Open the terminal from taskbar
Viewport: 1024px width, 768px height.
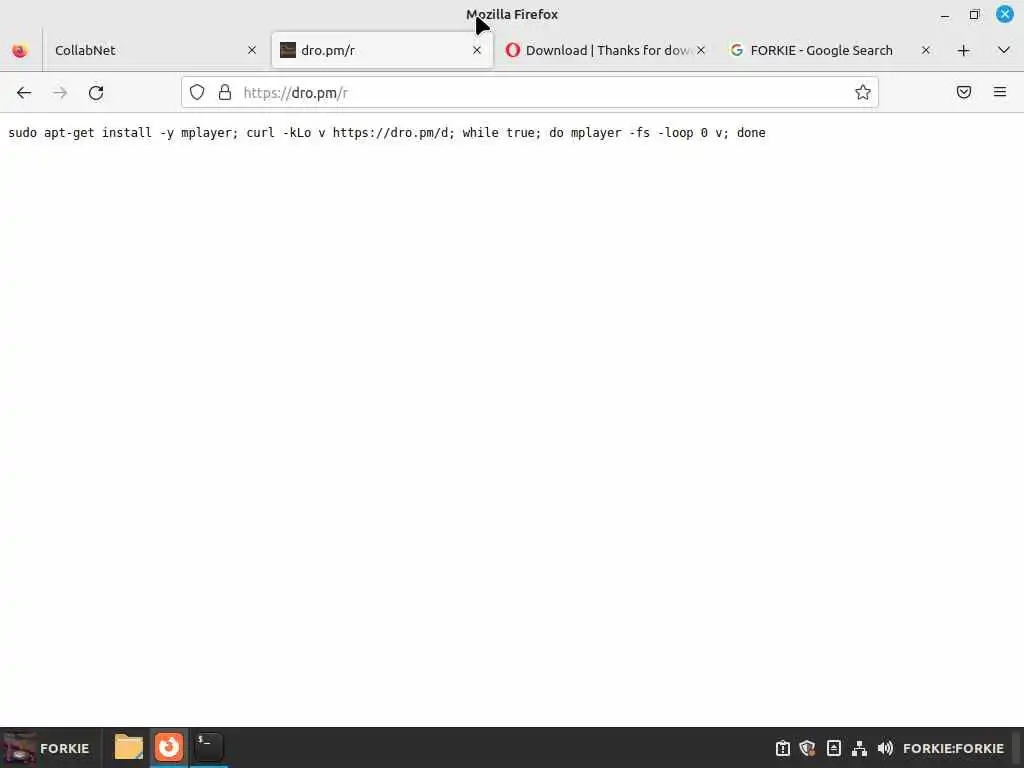coord(208,747)
